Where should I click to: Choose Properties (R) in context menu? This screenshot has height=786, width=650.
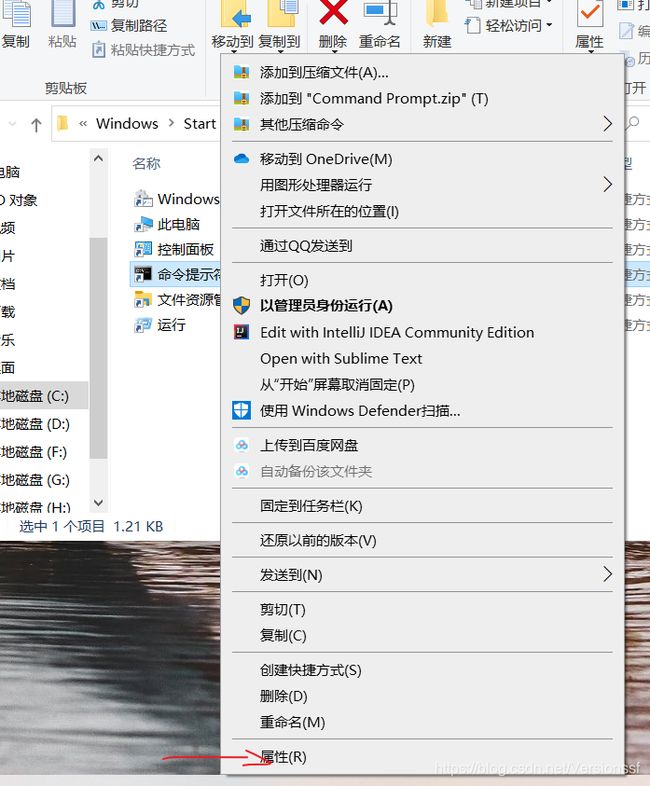tap(422, 757)
